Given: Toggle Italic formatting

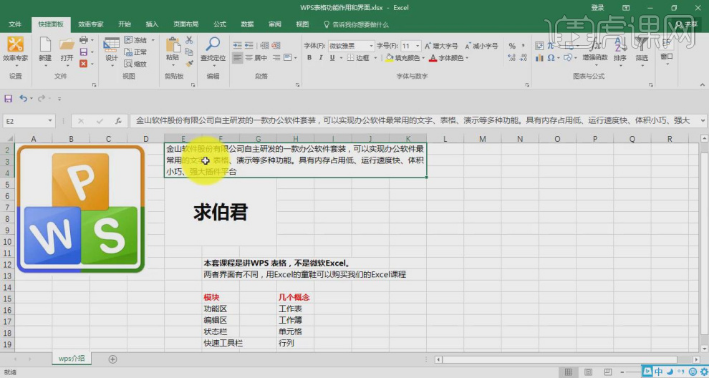Looking at the screenshot, I should 321,58.
